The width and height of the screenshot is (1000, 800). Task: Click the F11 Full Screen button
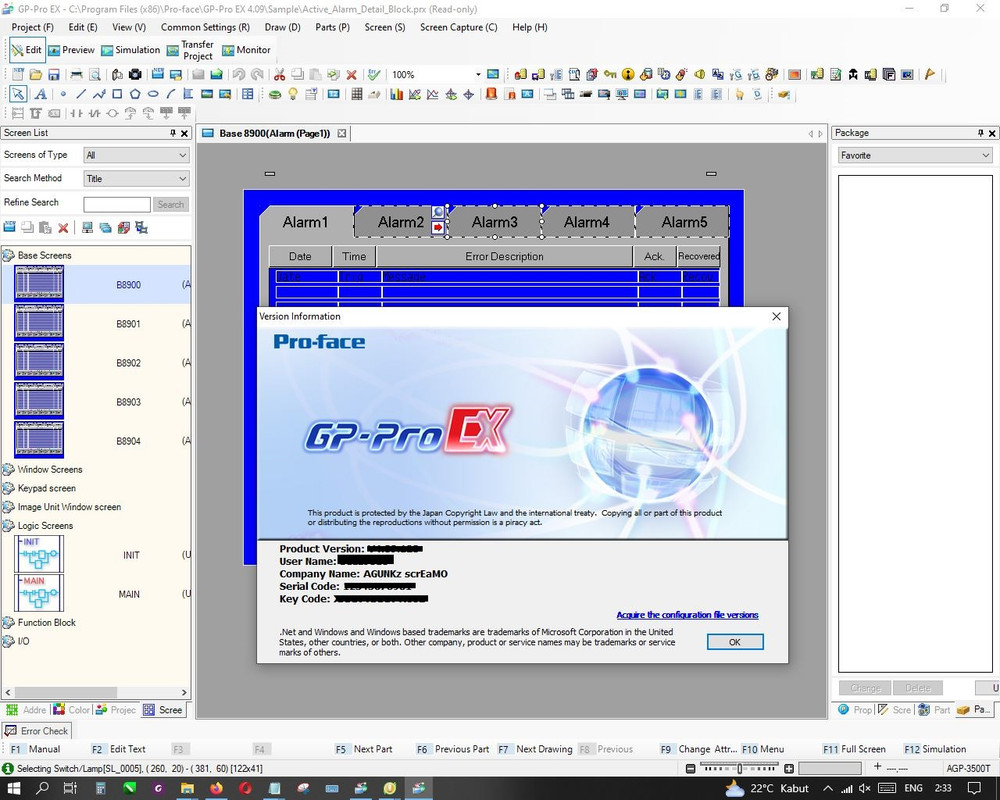tap(854, 749)
